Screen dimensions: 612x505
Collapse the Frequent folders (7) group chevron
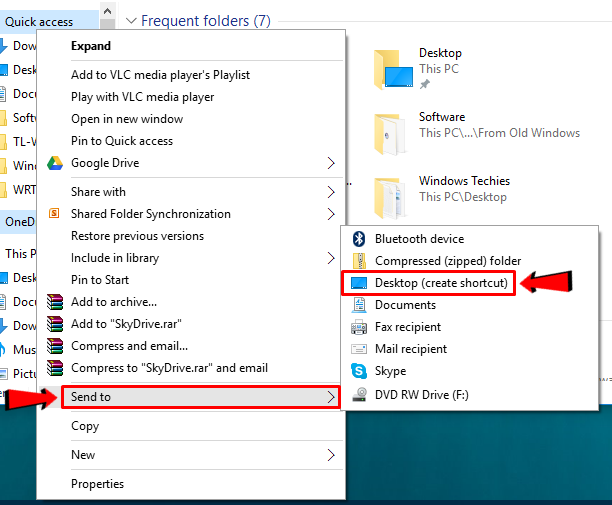point(132,21)
